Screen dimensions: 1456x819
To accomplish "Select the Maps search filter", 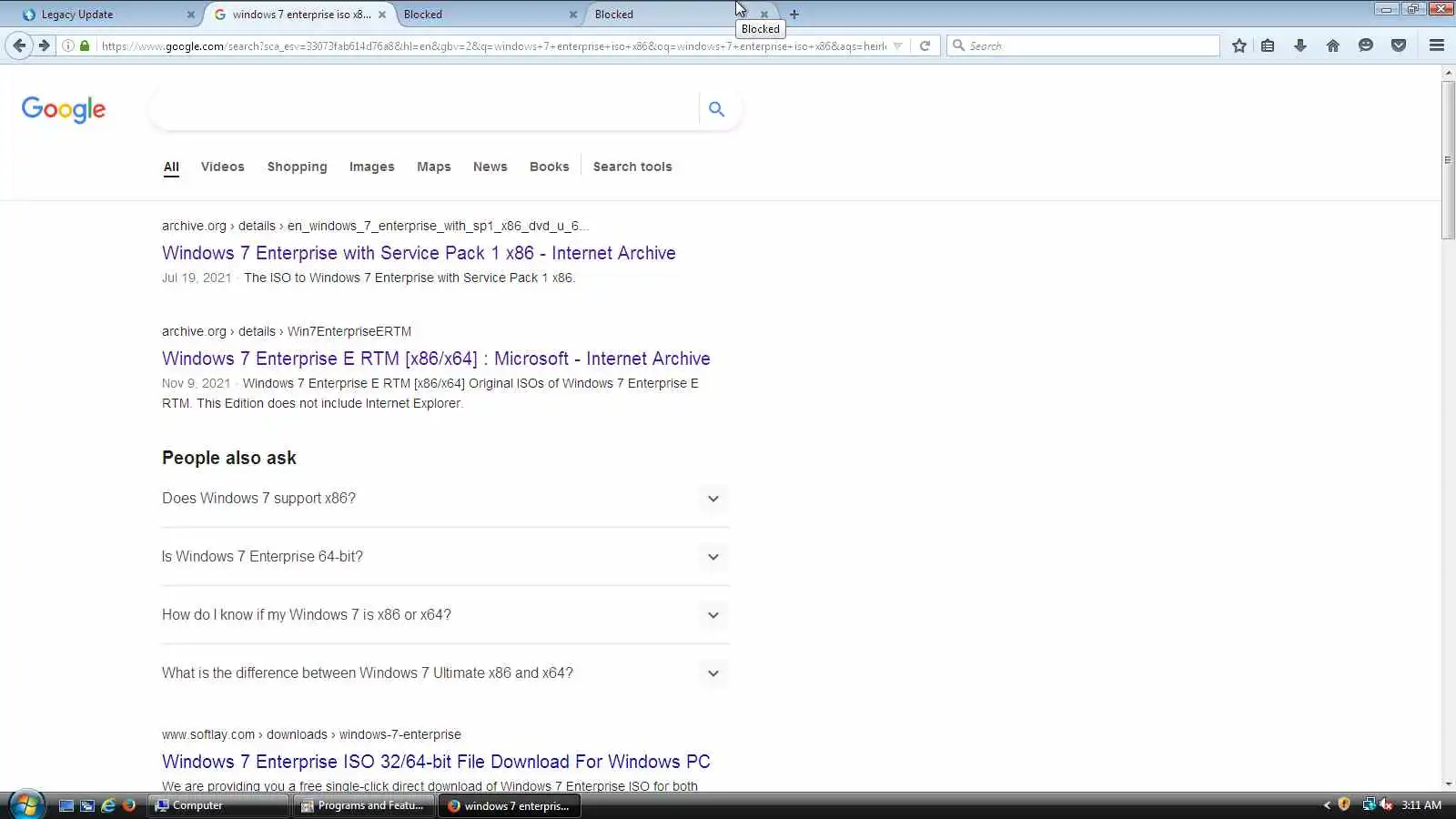I will [x=434, y=167].
